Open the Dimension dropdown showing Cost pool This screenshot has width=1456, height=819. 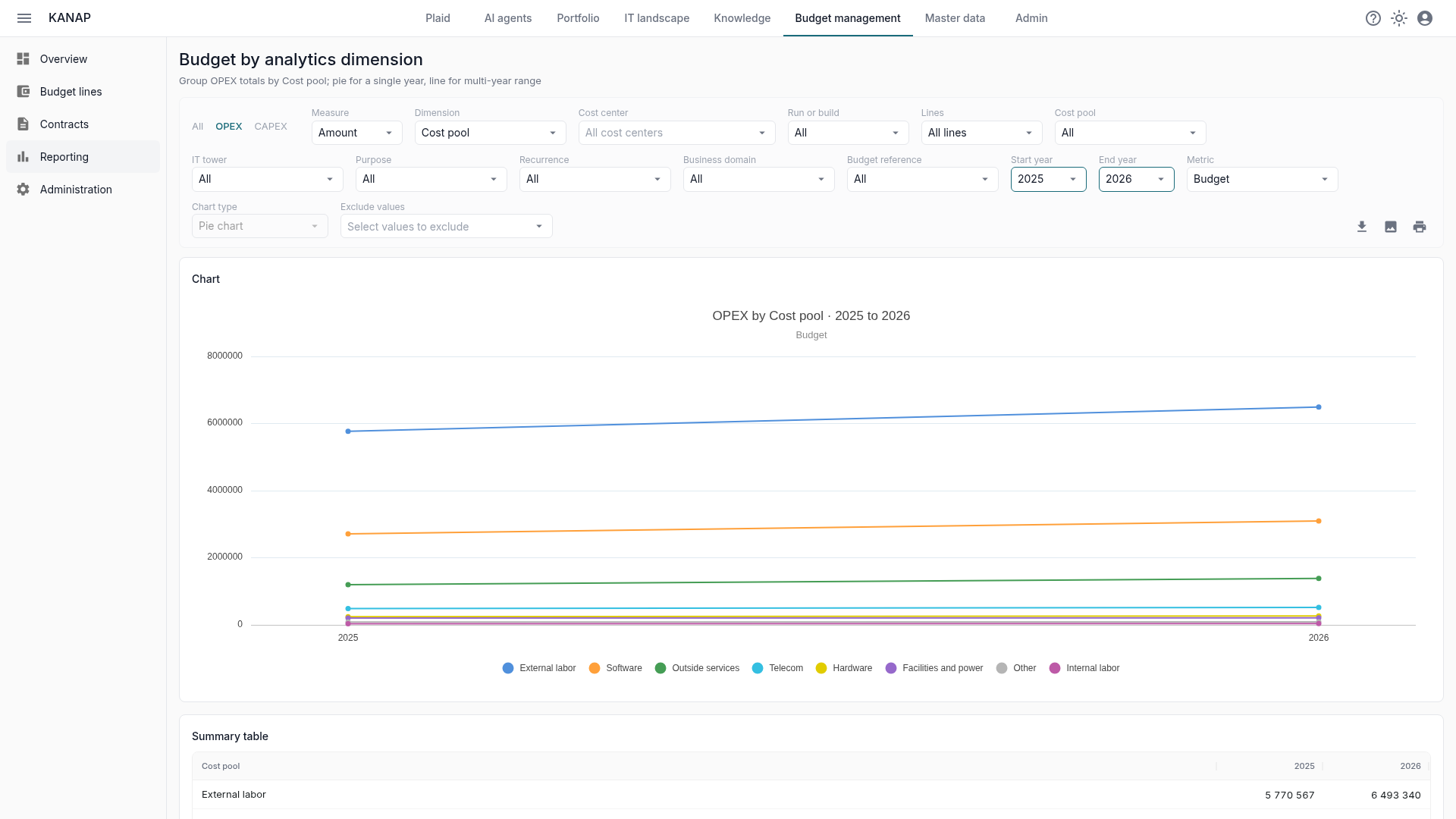coord(490,133)
